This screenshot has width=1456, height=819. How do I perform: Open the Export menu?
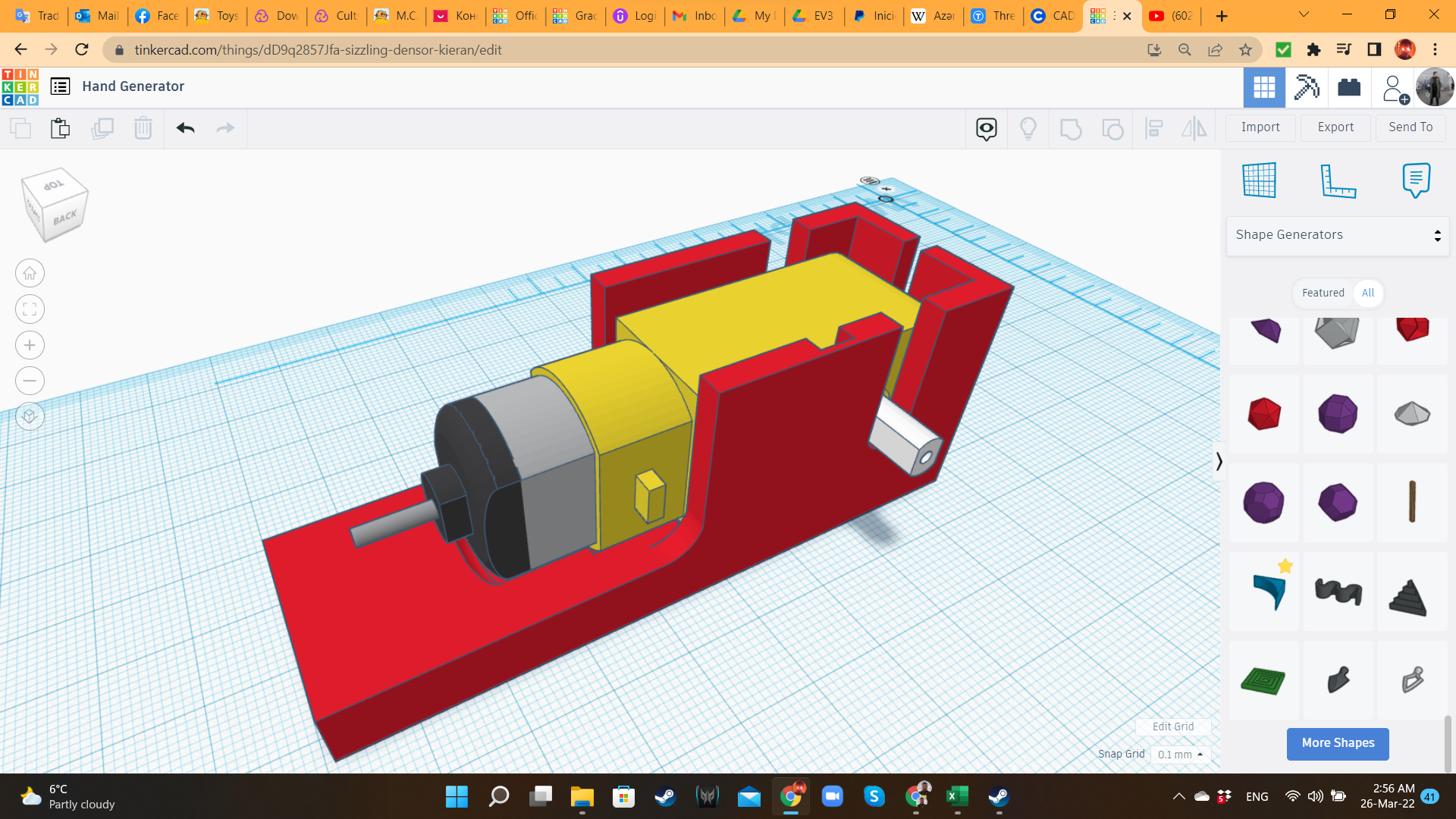1335,127
